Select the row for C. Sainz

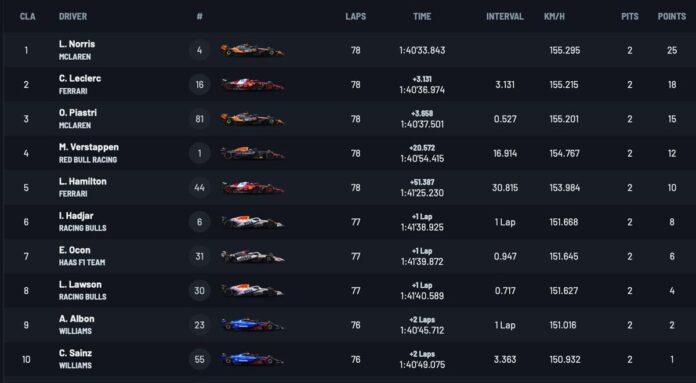point(350,359)
